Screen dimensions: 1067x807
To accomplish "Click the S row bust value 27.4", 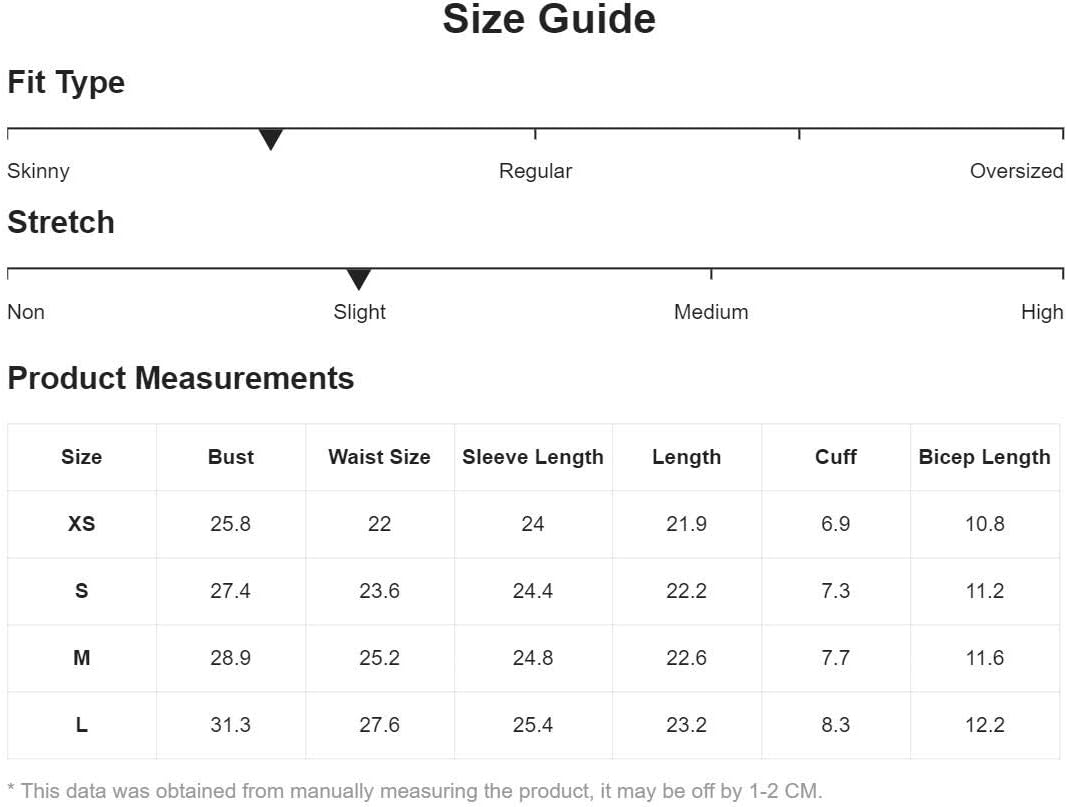I will (x=230, y=591).
